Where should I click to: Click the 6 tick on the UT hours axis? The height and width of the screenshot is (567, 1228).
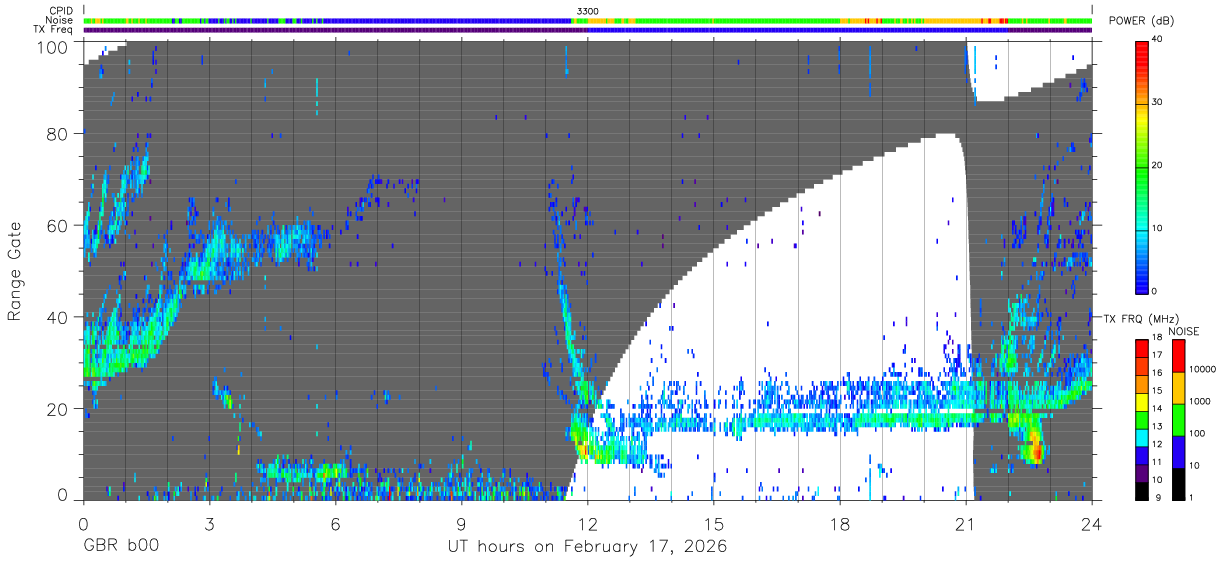tap(336, 523)
